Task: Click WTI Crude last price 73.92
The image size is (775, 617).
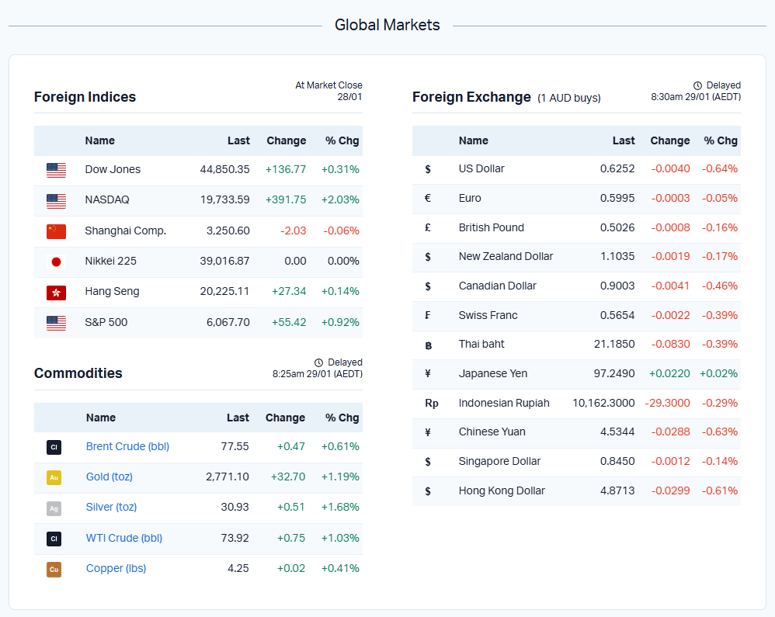Action: tap(235, 538)
